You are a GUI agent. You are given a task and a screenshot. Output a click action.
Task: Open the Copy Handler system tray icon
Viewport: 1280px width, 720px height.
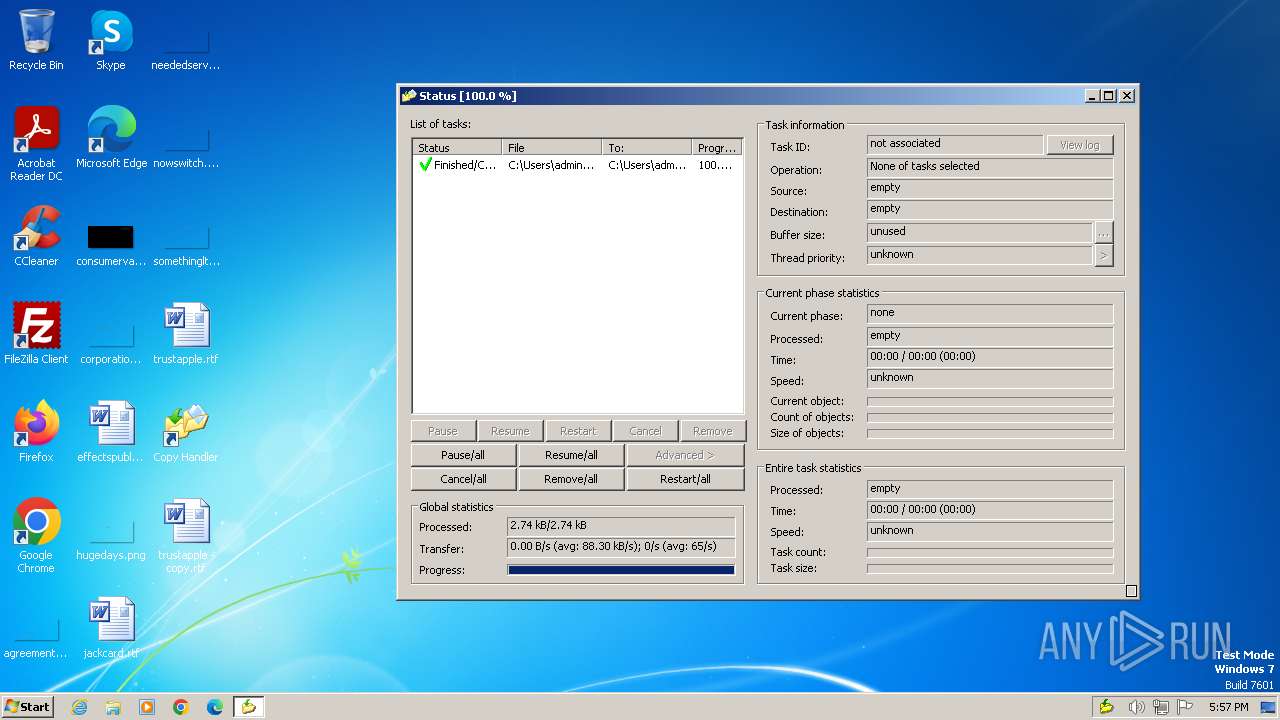point(1106,707)
